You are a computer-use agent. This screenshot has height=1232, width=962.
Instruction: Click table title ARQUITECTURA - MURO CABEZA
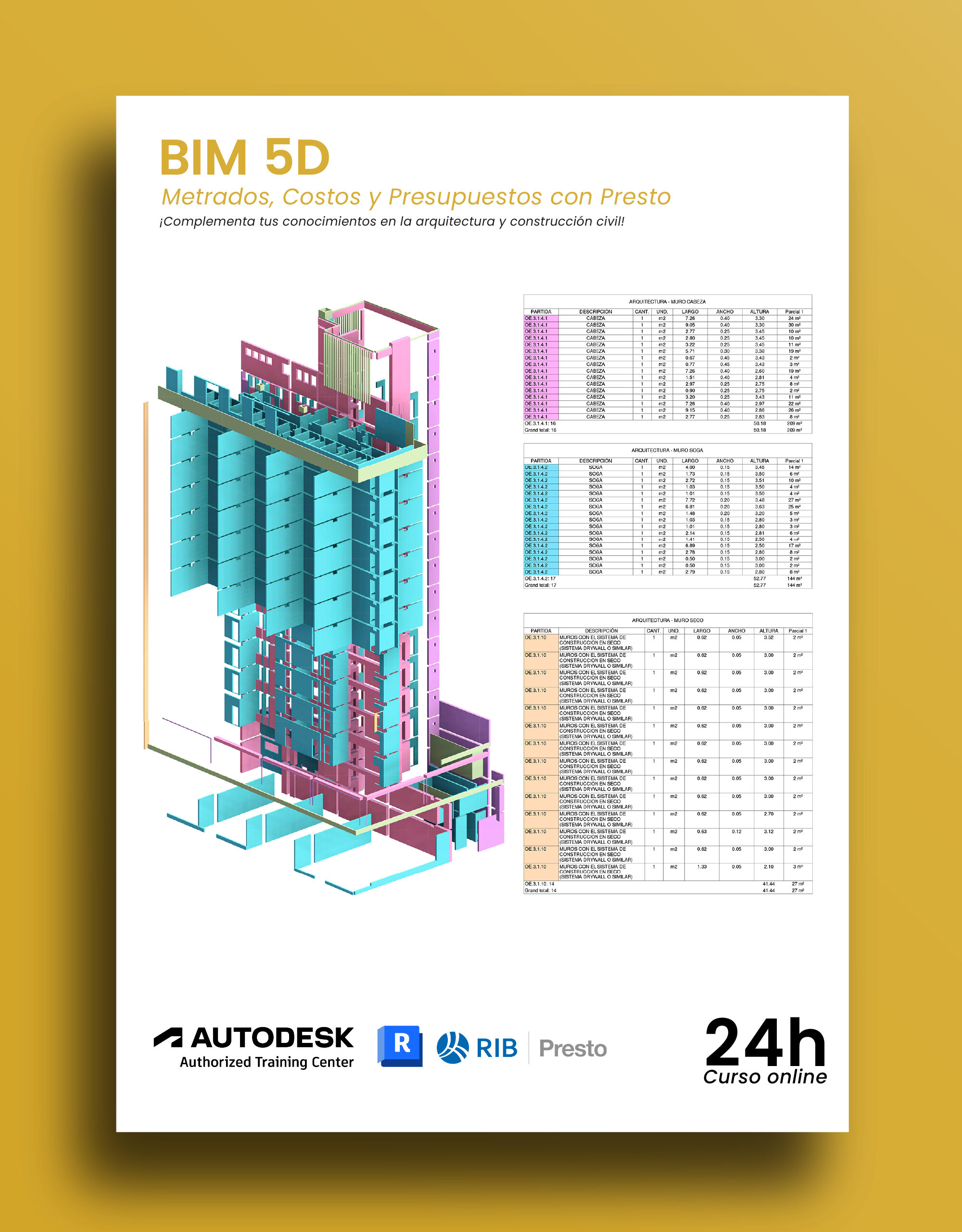coord(667,302)
